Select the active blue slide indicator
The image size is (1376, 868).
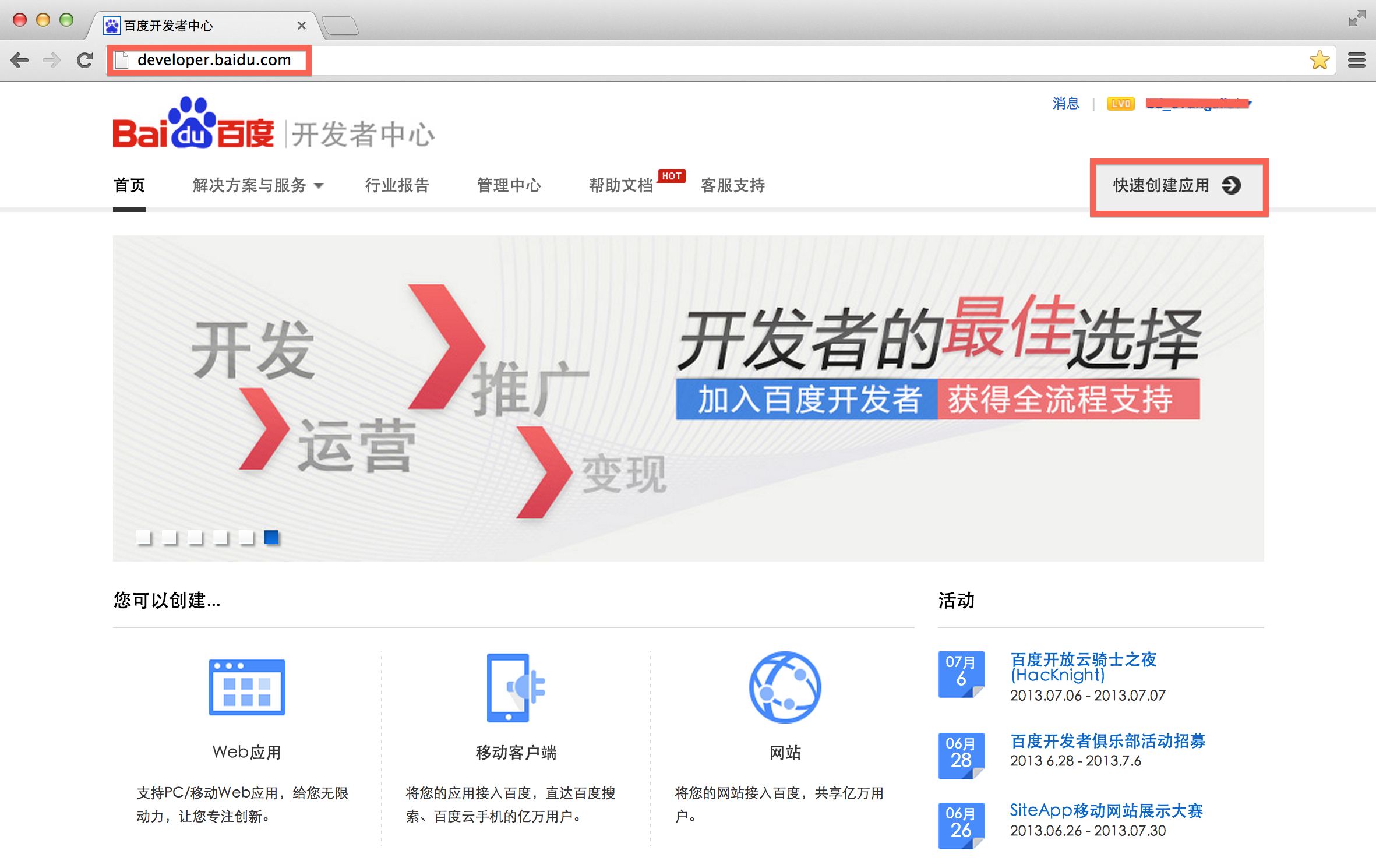click(271, 537)
